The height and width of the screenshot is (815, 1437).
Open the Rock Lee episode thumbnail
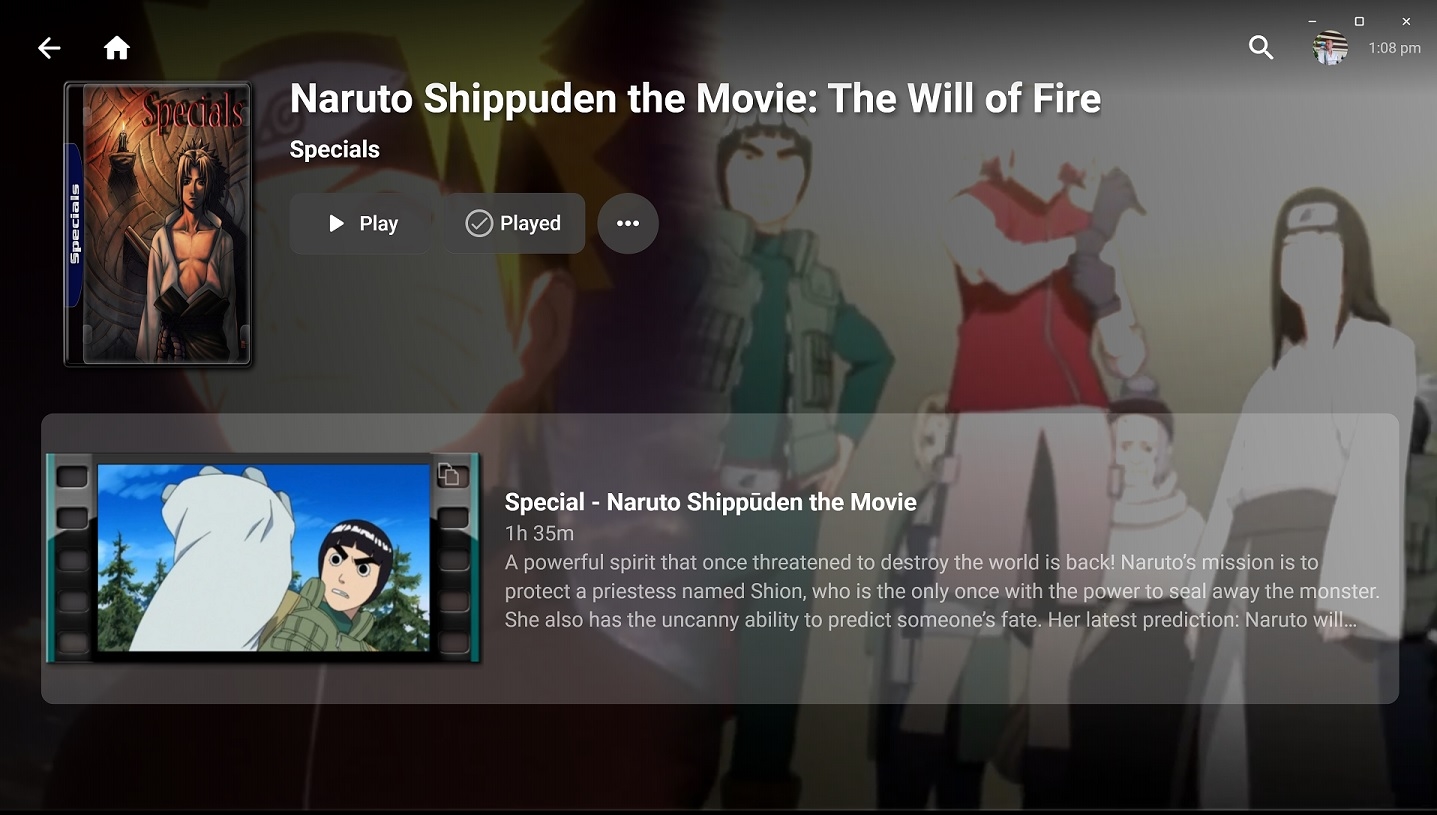pos(263,558)
